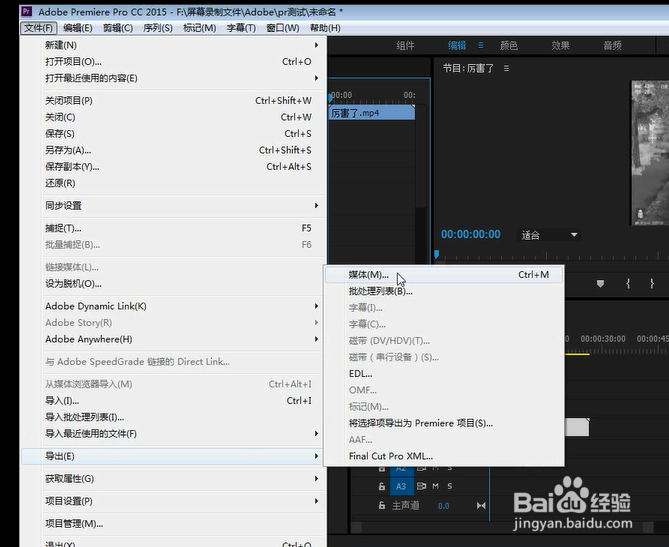This screenshot has width=669, height=547.
Task: Open the 序列(S) menu
Action: point(157,28)
